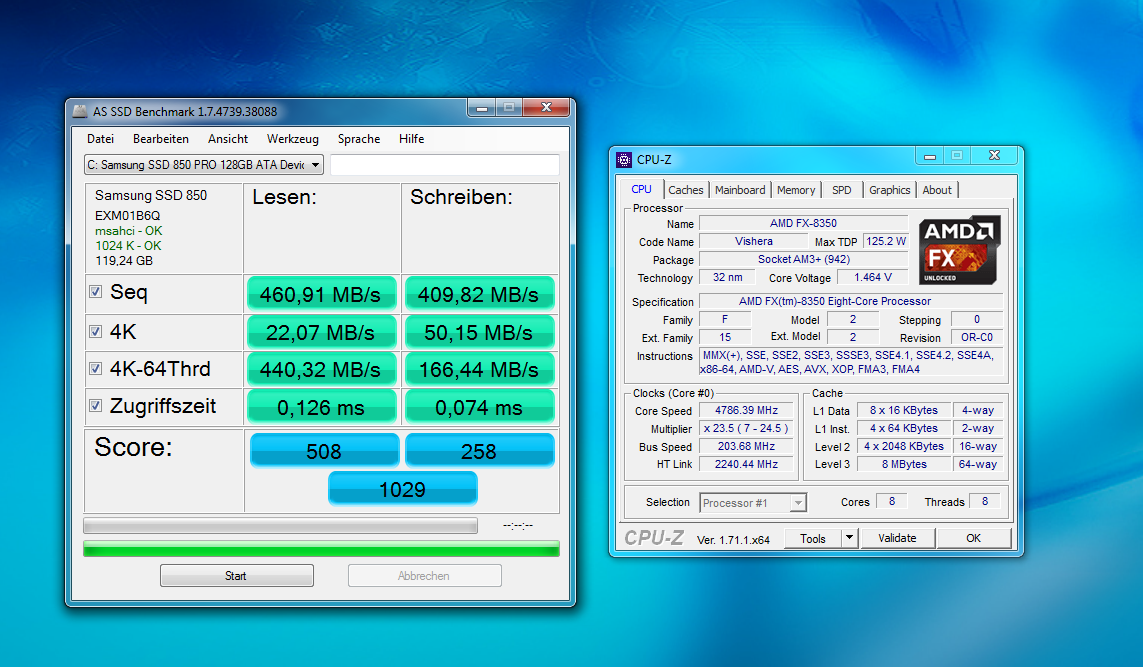Click the write access time 0,074 ms

479,407
